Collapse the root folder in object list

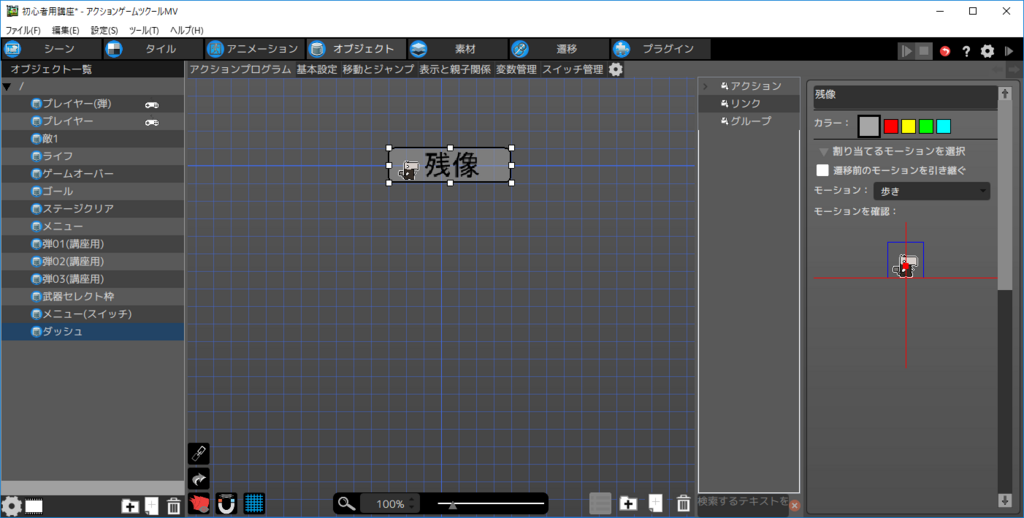[x=7, y=86]
